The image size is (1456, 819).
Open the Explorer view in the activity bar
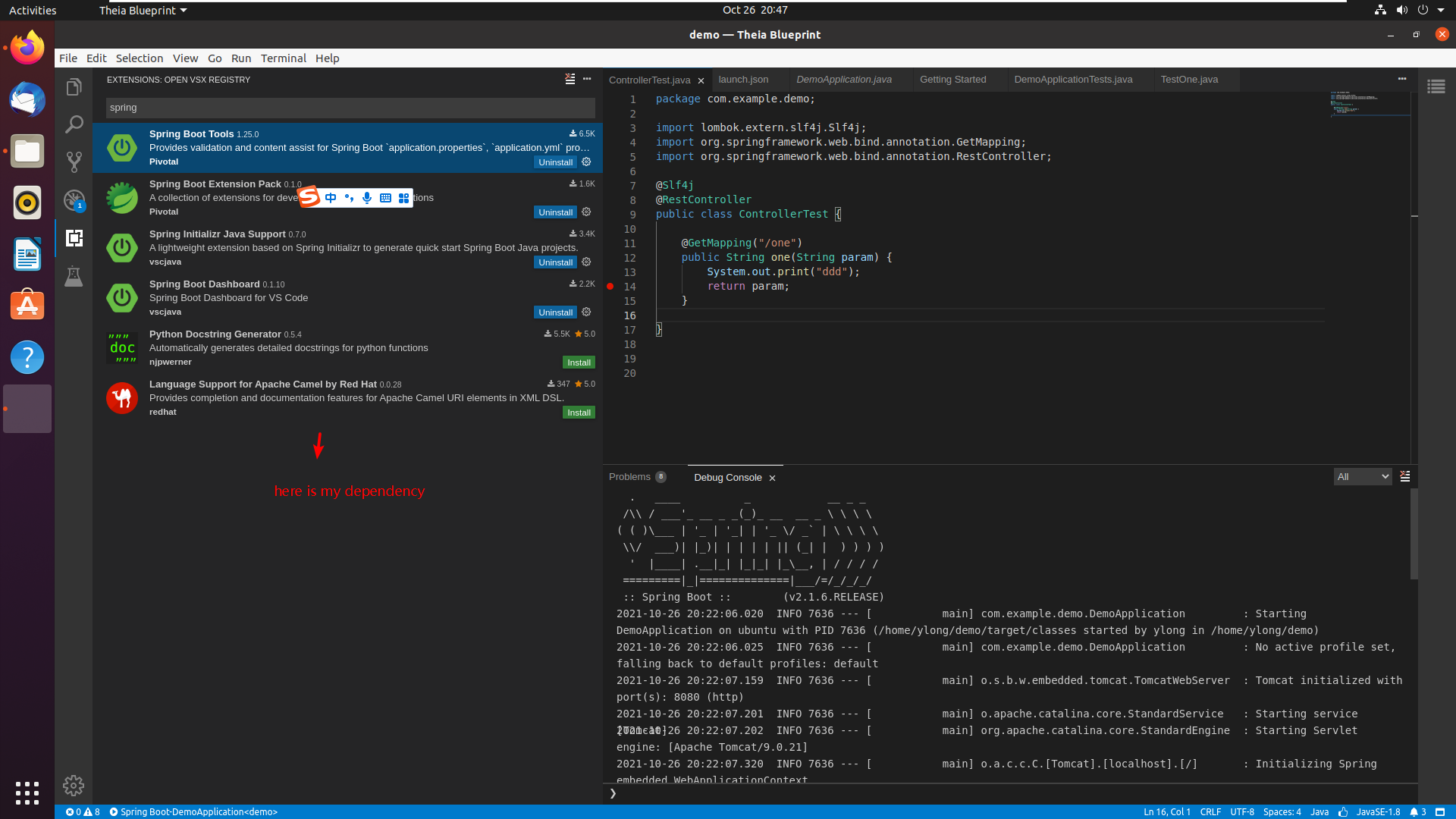[x=74, y=86]
